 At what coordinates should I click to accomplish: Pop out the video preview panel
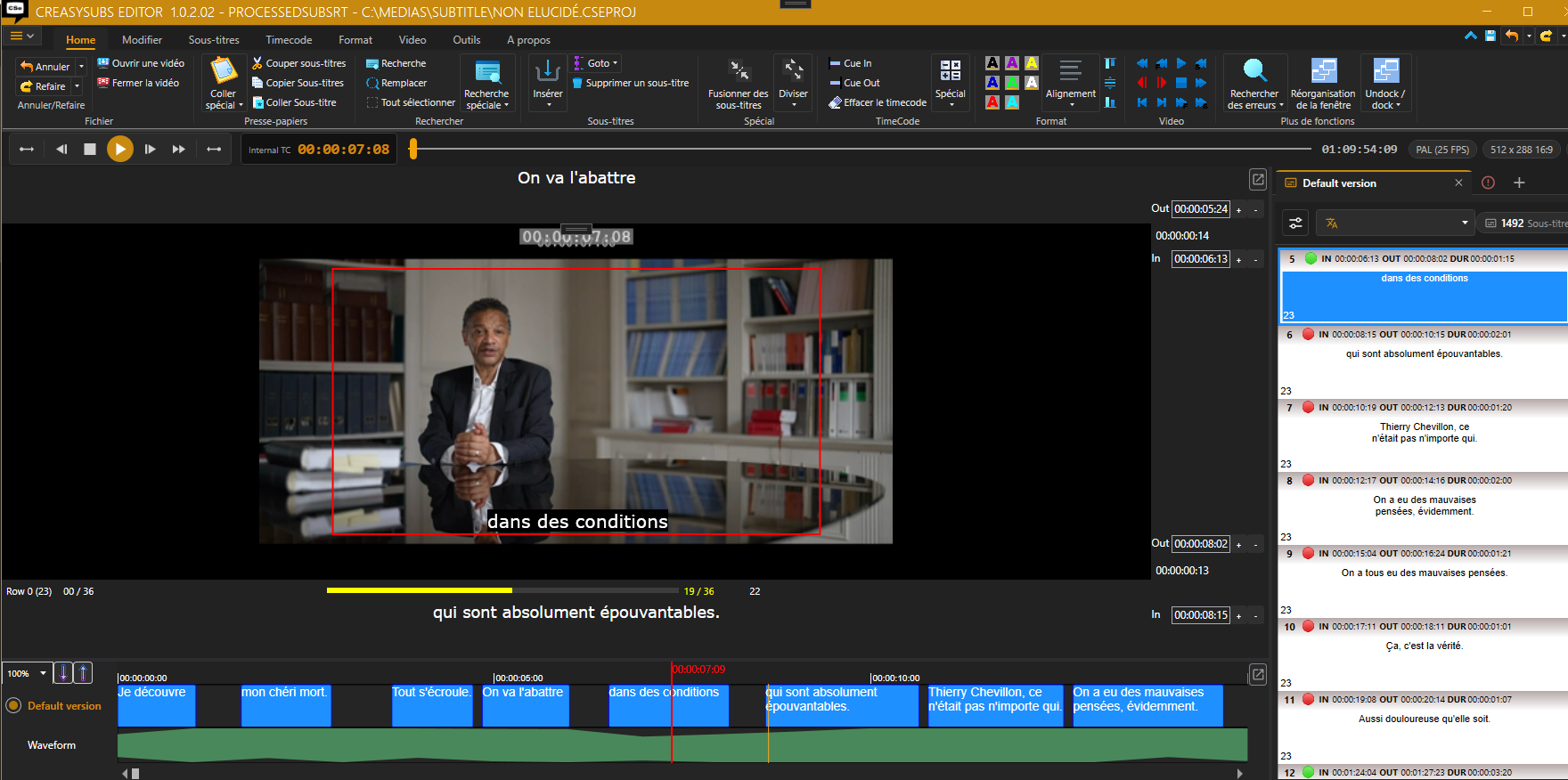[x=1257, y=179]
